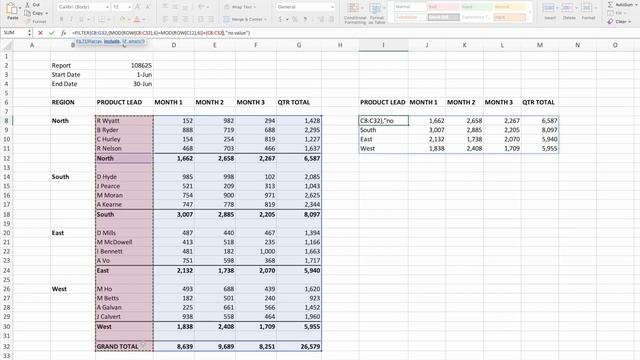Viewport: 640px width, 360px height.
Task: Open the Copy options arrow
Action: click(46, 13)
